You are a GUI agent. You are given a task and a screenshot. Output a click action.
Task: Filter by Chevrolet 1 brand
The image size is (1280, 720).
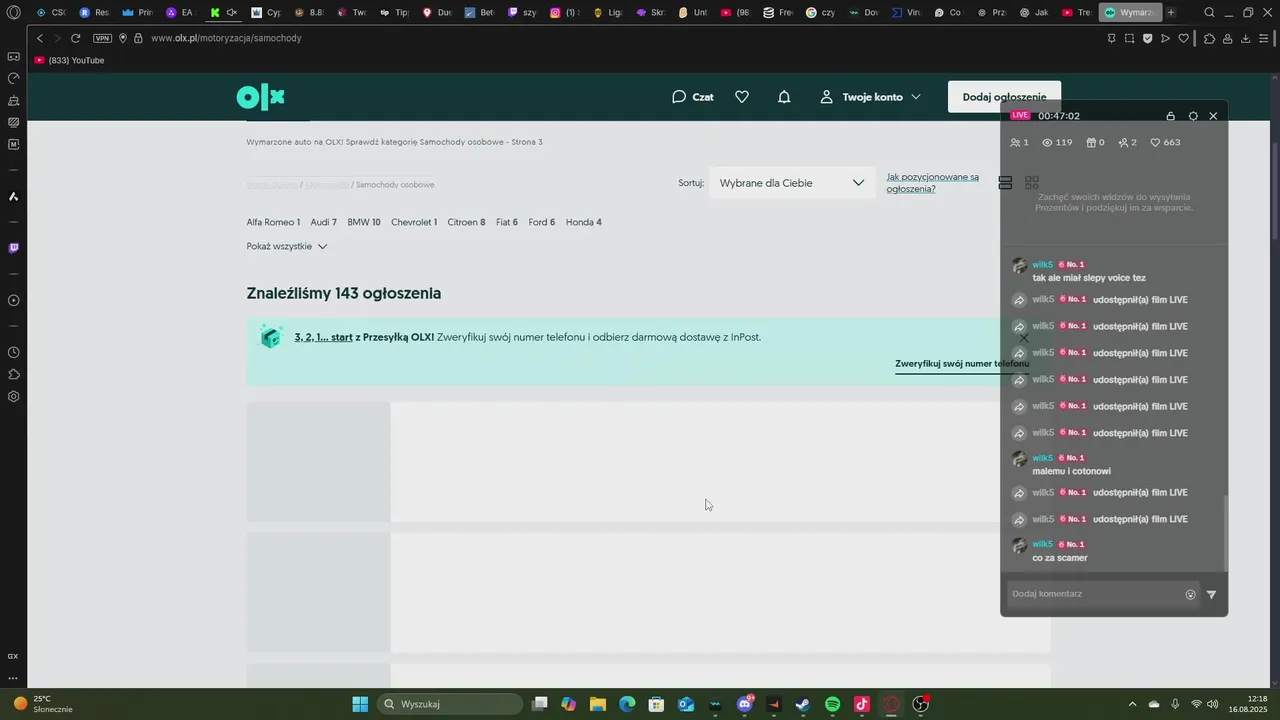coord(414,222)
